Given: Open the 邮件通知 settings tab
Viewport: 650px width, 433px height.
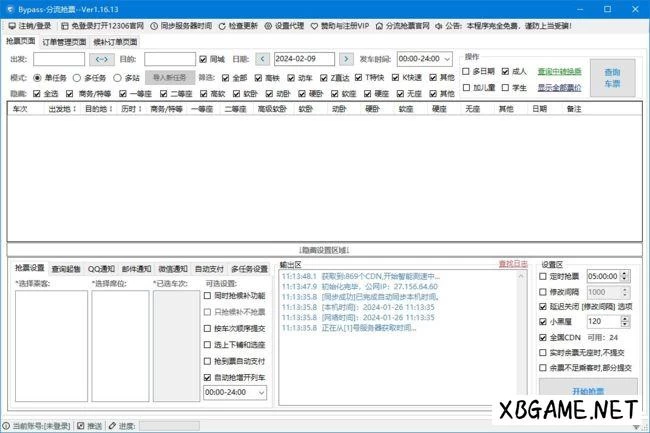Looking at the screenshot, I should coord(135,268).
